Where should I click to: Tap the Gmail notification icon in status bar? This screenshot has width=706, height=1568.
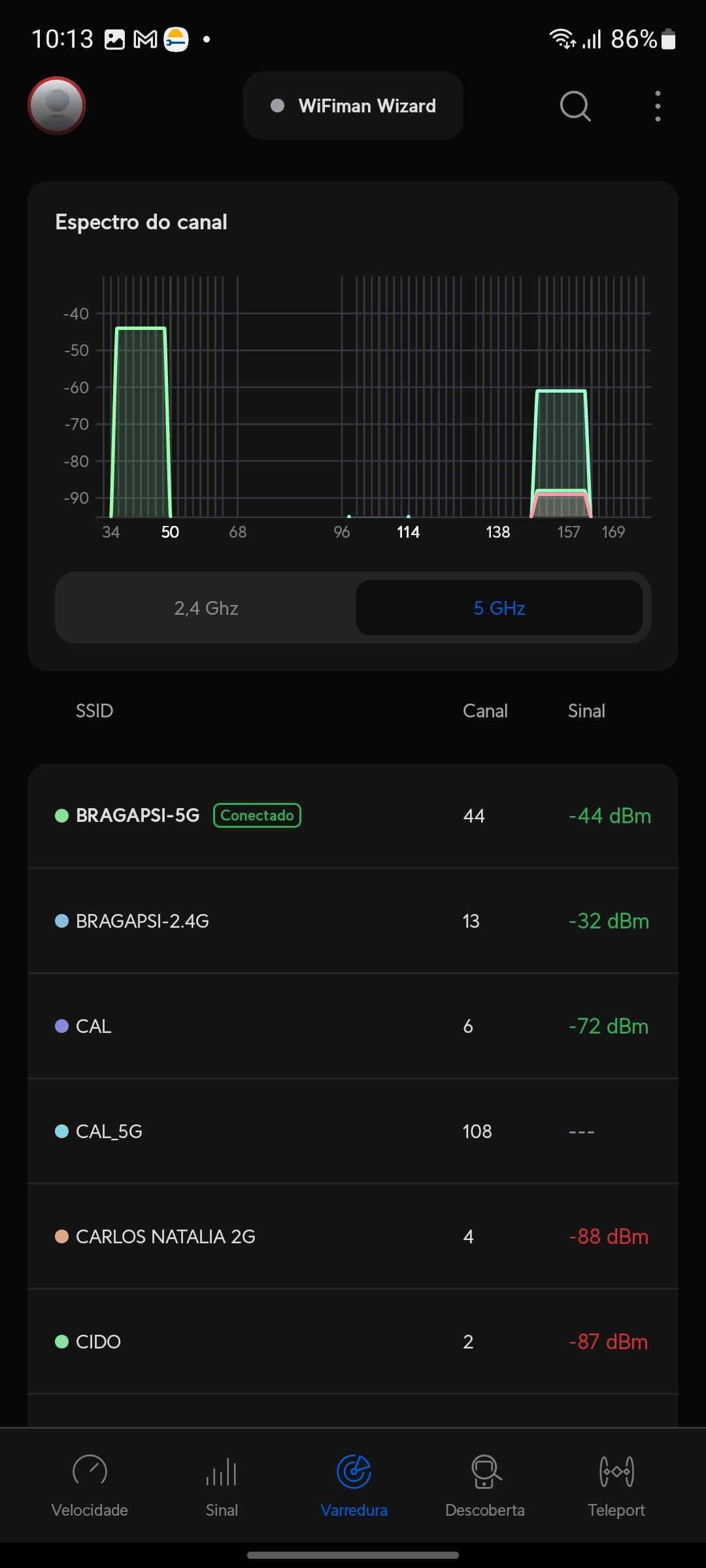pyautogui.click(x=145, y=40)
